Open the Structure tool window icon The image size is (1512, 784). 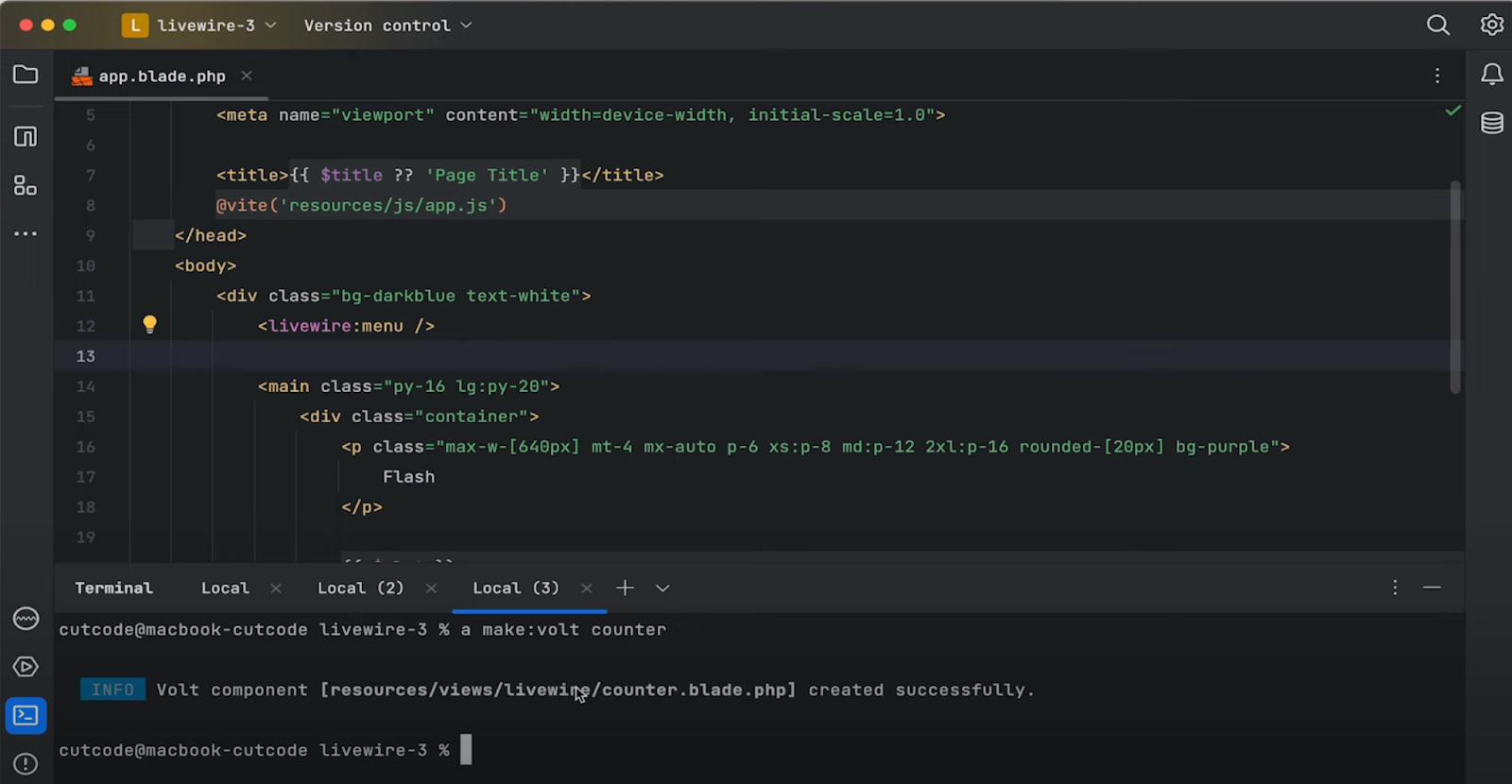tap(26, 136)
